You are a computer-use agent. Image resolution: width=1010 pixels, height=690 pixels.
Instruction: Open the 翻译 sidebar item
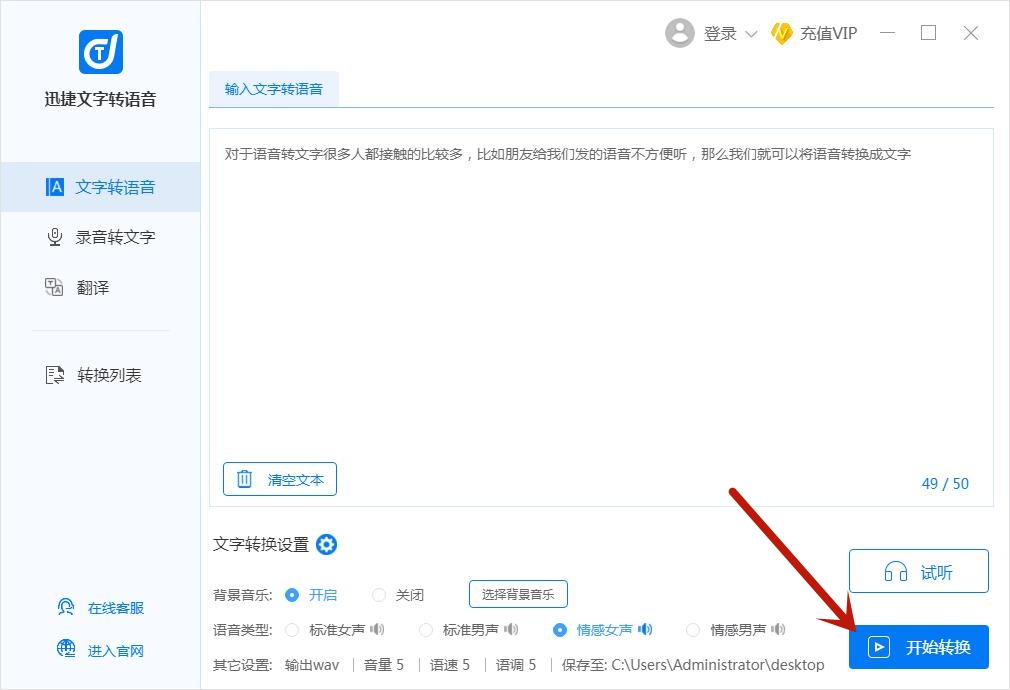pos(100,287)
